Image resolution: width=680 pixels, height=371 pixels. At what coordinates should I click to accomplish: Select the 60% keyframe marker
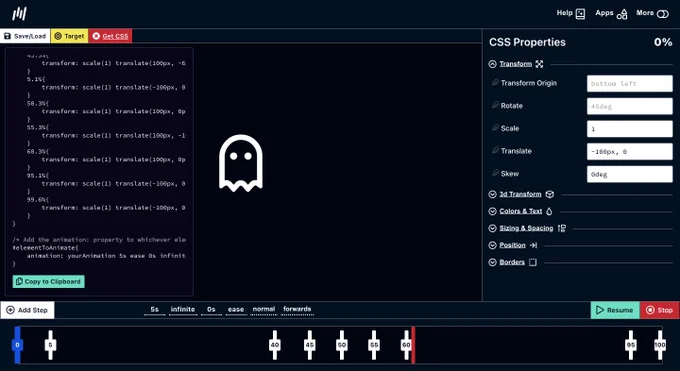click(406, 345)
